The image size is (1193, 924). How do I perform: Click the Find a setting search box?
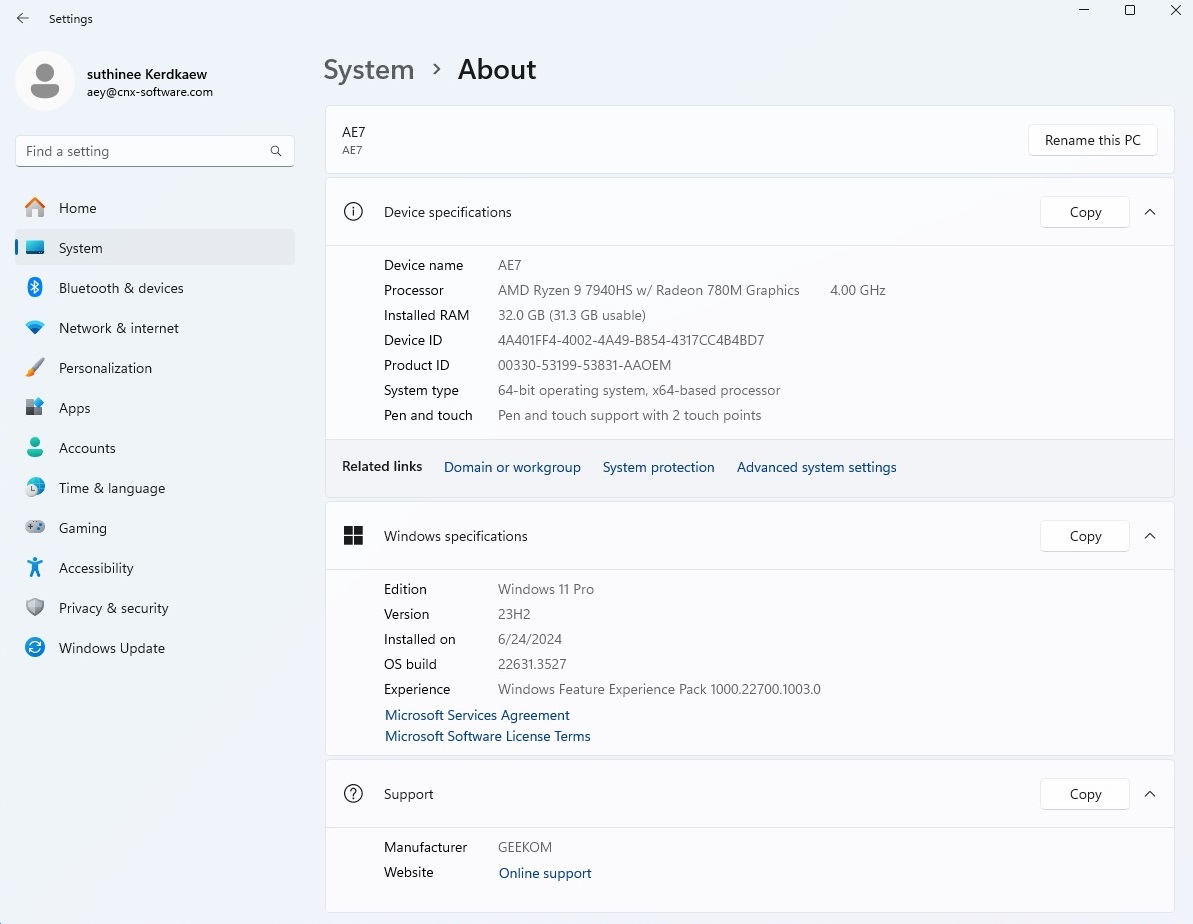coord(154,151)
